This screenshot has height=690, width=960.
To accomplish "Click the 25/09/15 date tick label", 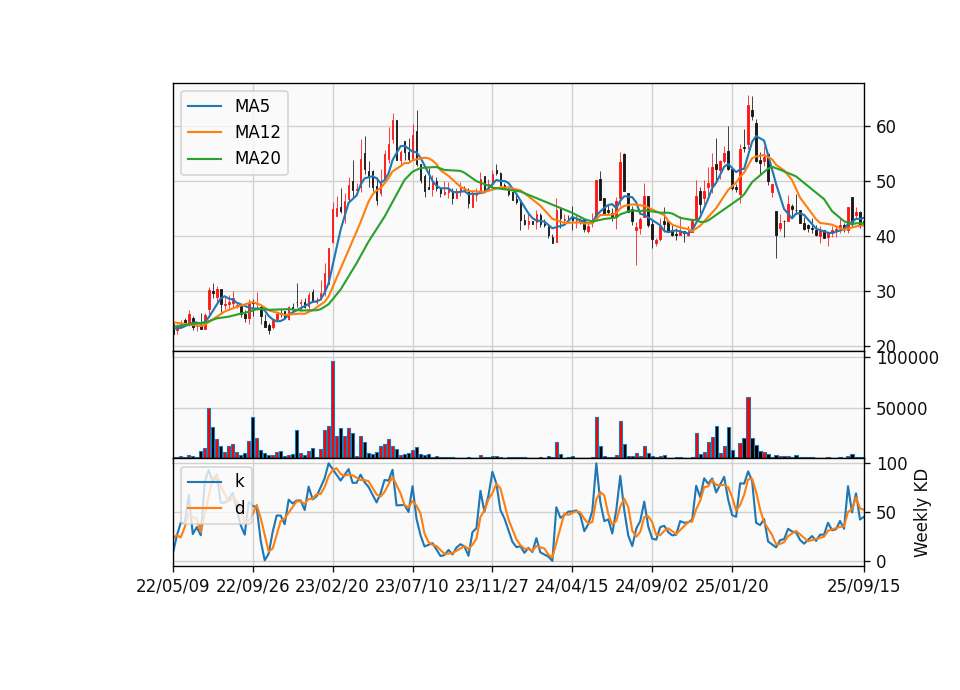I will click(864, 586).
